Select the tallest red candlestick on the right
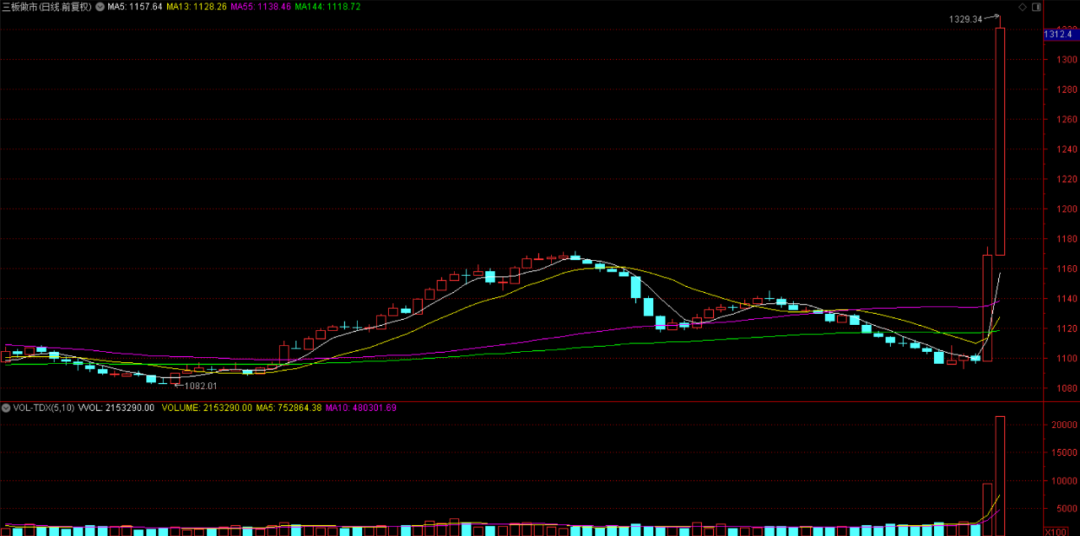 tap(999, 140)
